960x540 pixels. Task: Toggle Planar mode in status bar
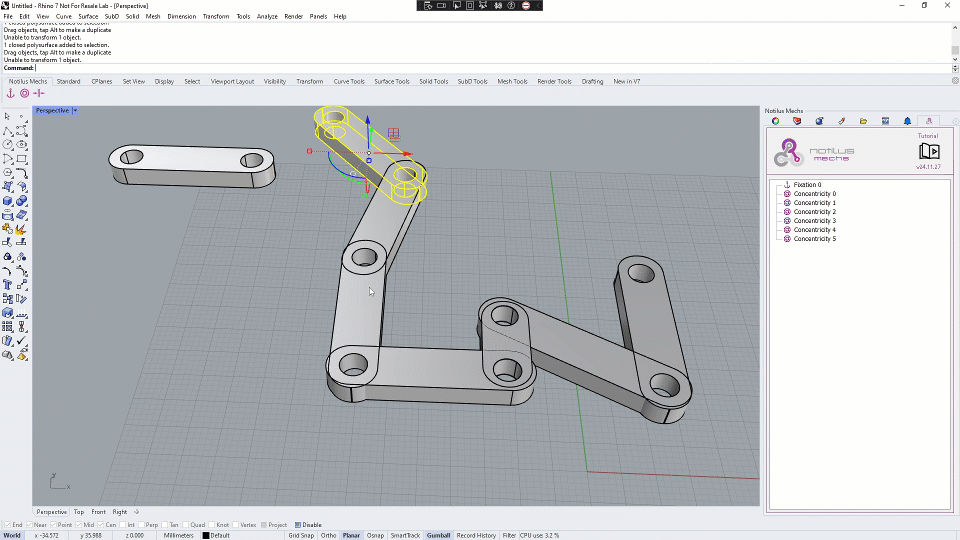point(351,535)
